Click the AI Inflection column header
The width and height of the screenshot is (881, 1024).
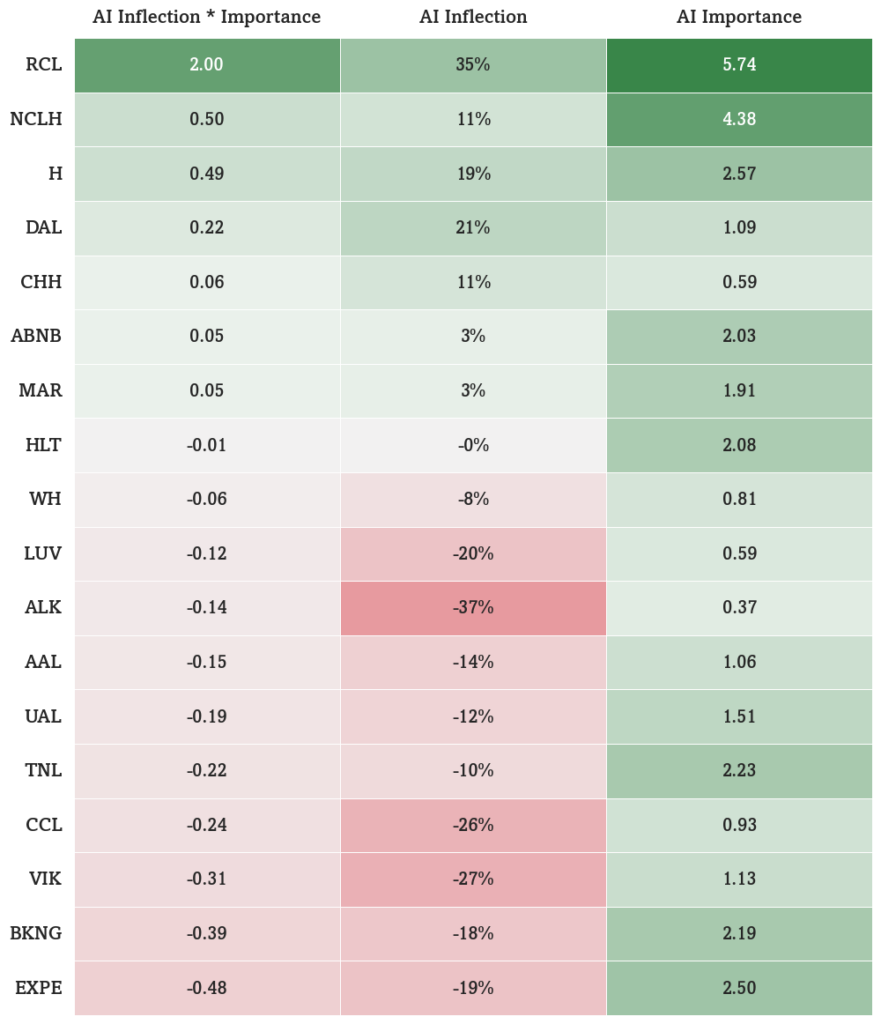473,17
